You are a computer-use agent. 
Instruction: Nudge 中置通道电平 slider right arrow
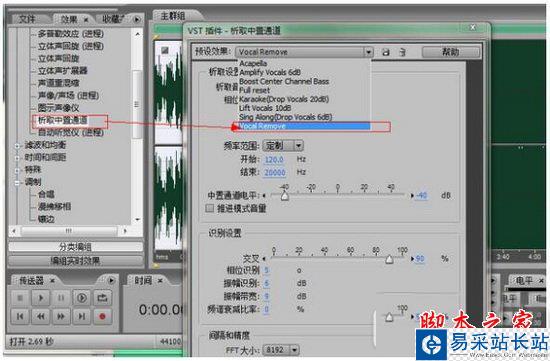pos(412,195)
